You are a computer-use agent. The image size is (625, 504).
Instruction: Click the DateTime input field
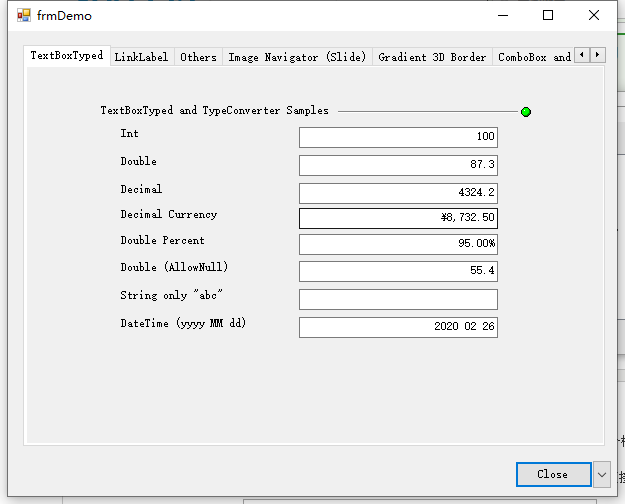[x=398, y=327]
